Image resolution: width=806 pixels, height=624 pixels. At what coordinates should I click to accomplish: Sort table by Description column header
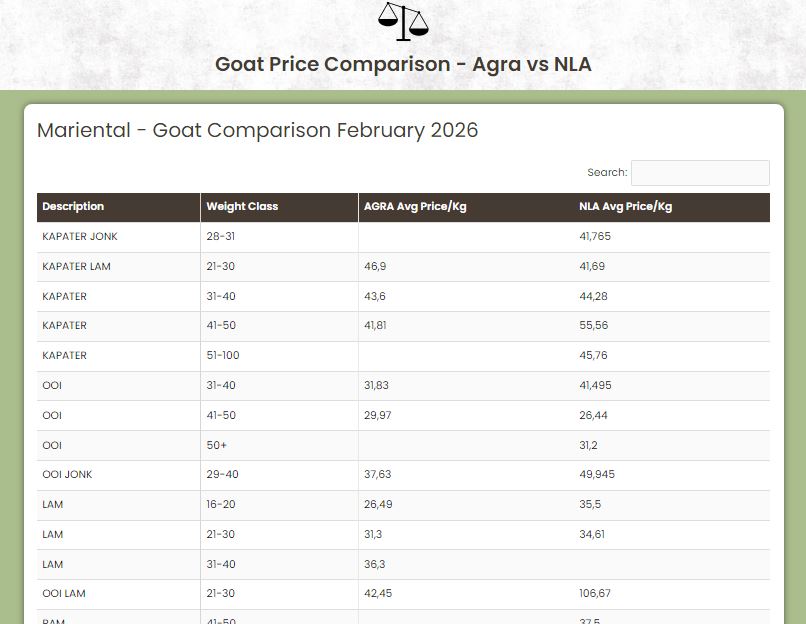pos(118,207)
